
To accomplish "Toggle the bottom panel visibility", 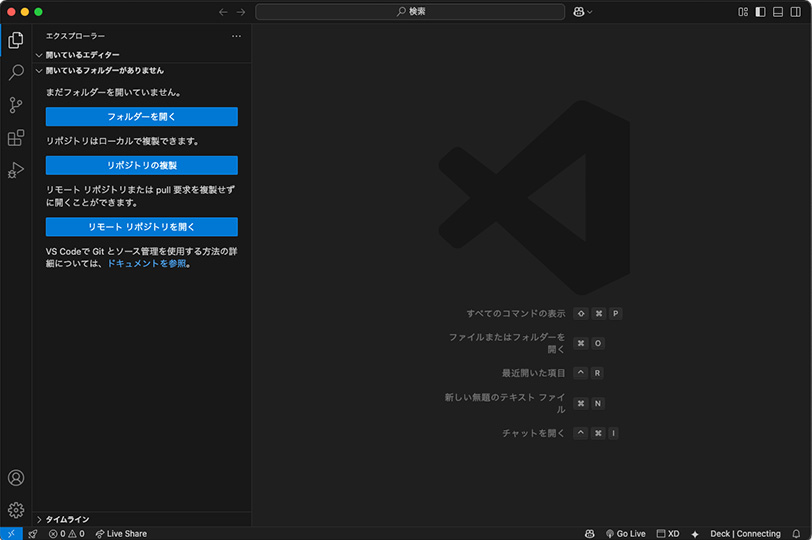I will coord(778,12).
